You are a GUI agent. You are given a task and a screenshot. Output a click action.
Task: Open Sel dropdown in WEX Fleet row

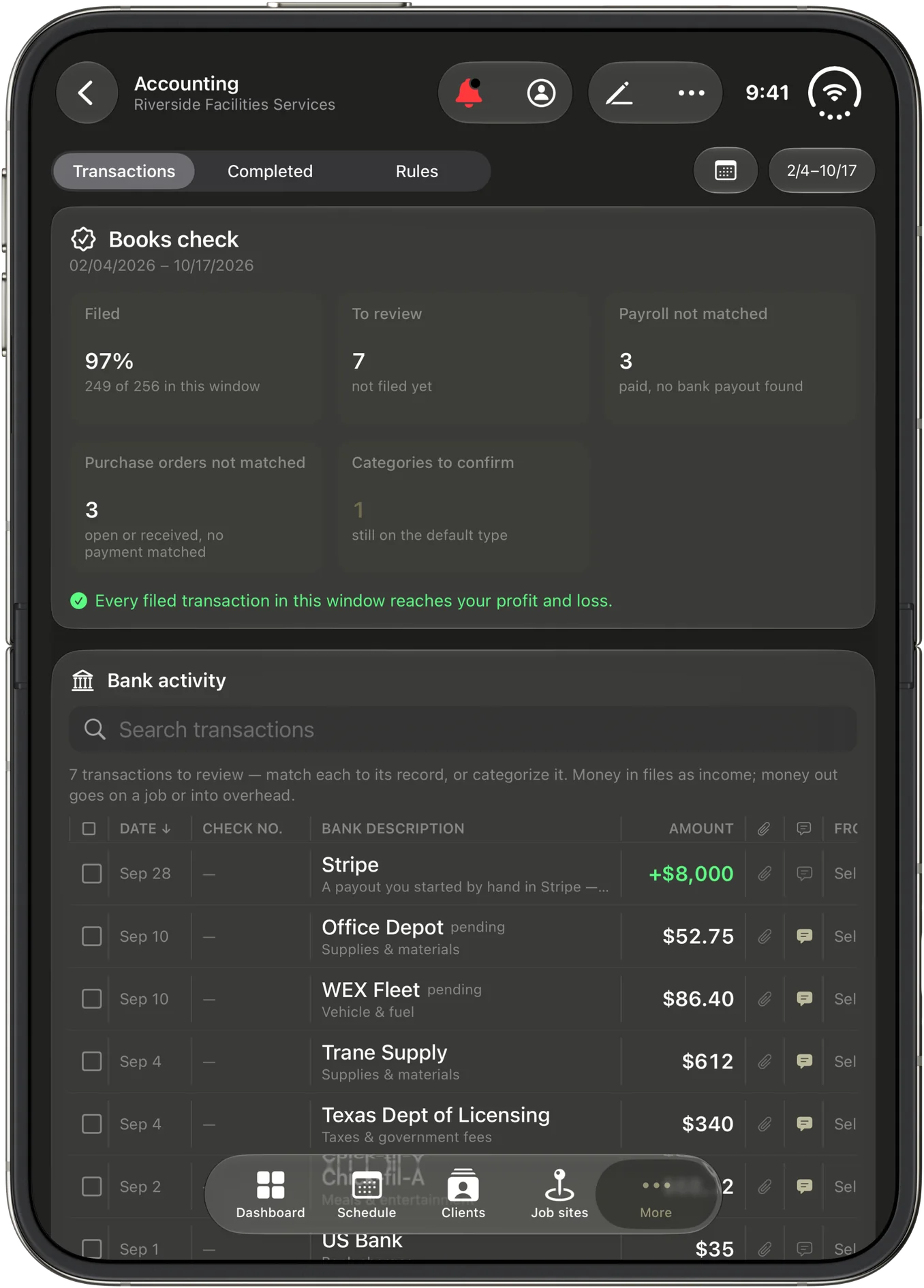pos(845,999)
